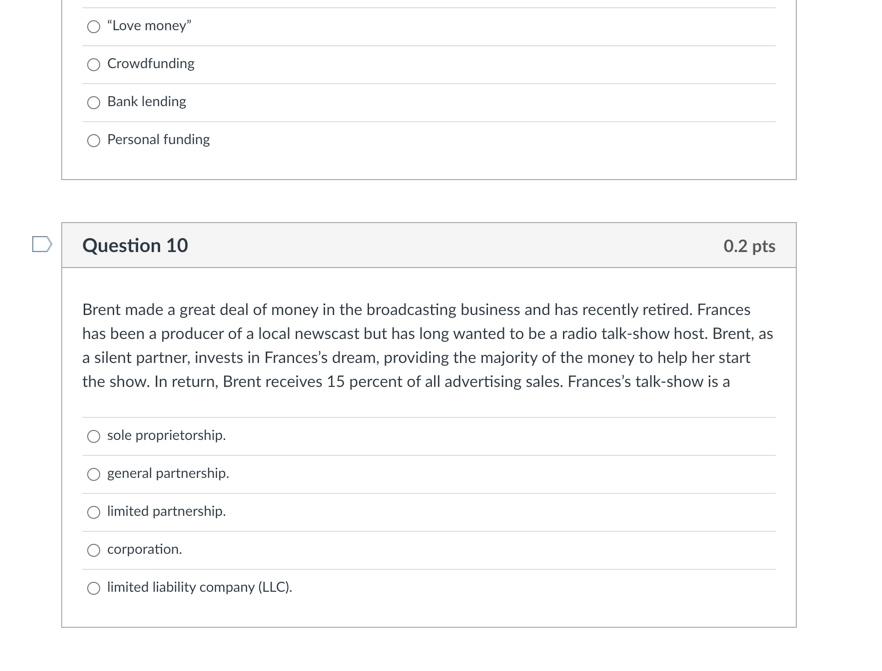Viewport: 882px width, 671px height.
Task: Select the general partnership option
Action: (94, 473)
